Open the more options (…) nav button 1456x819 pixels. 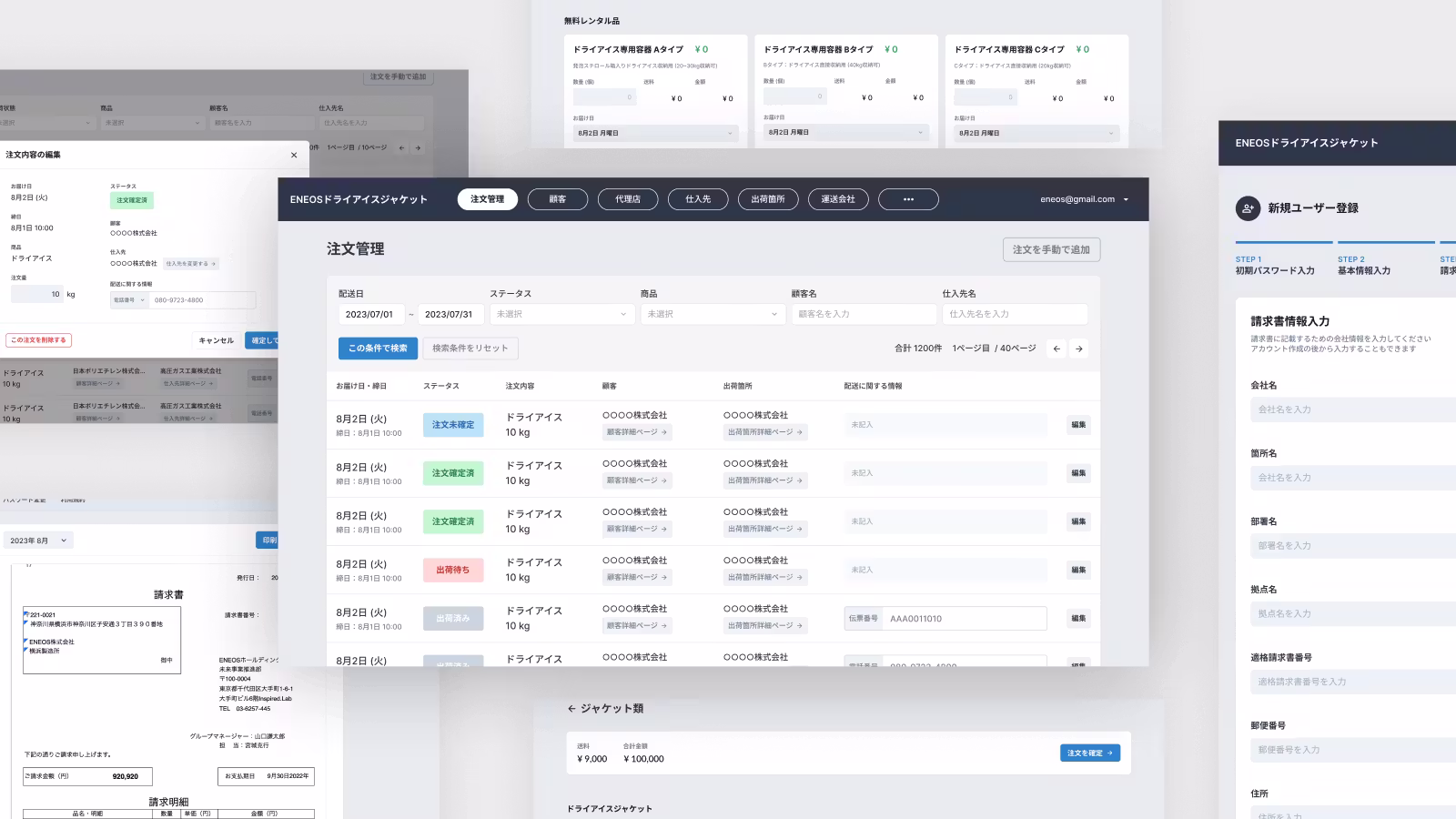tap(908, 199)
